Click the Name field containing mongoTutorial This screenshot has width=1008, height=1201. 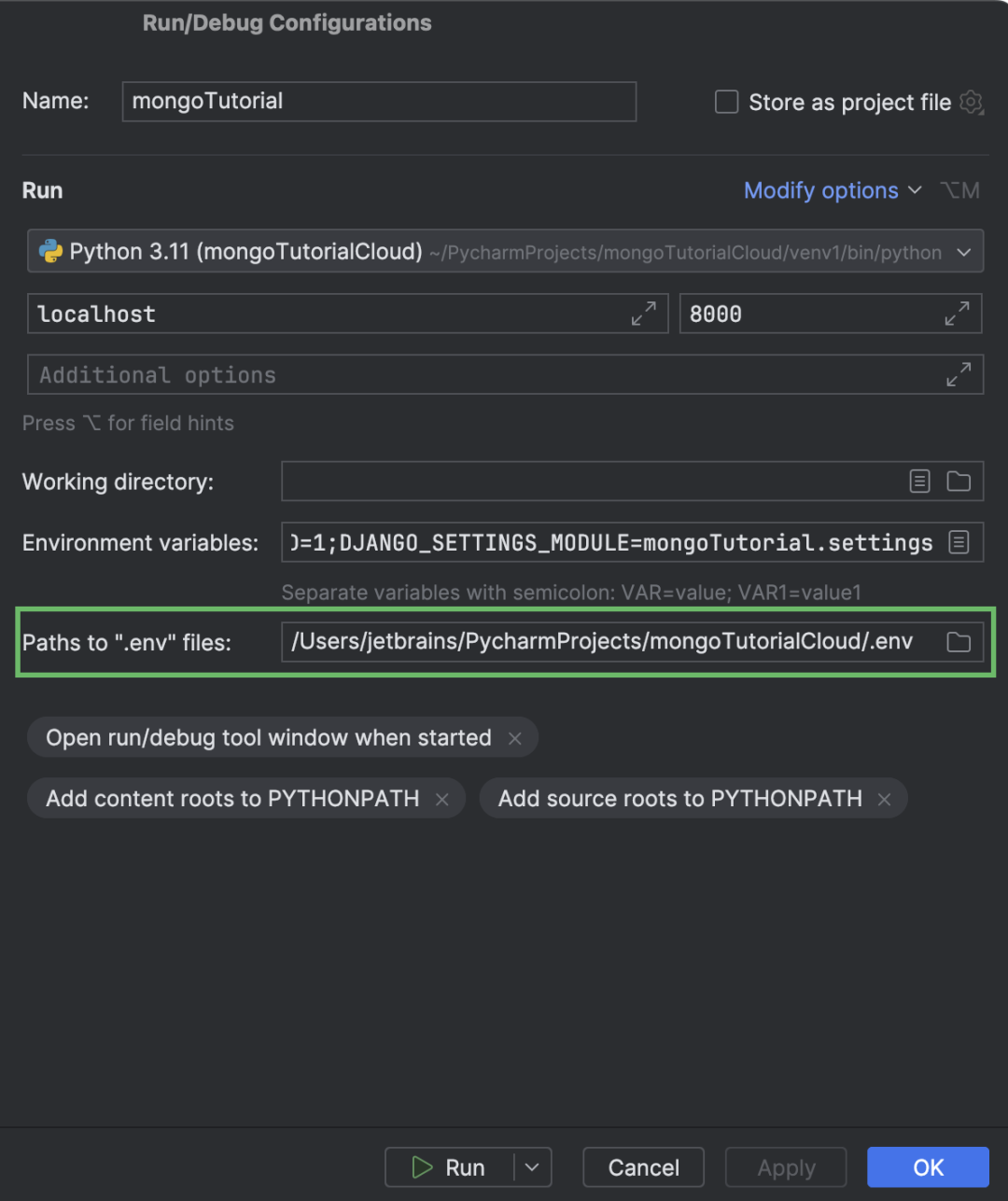(x=379, y=102)
